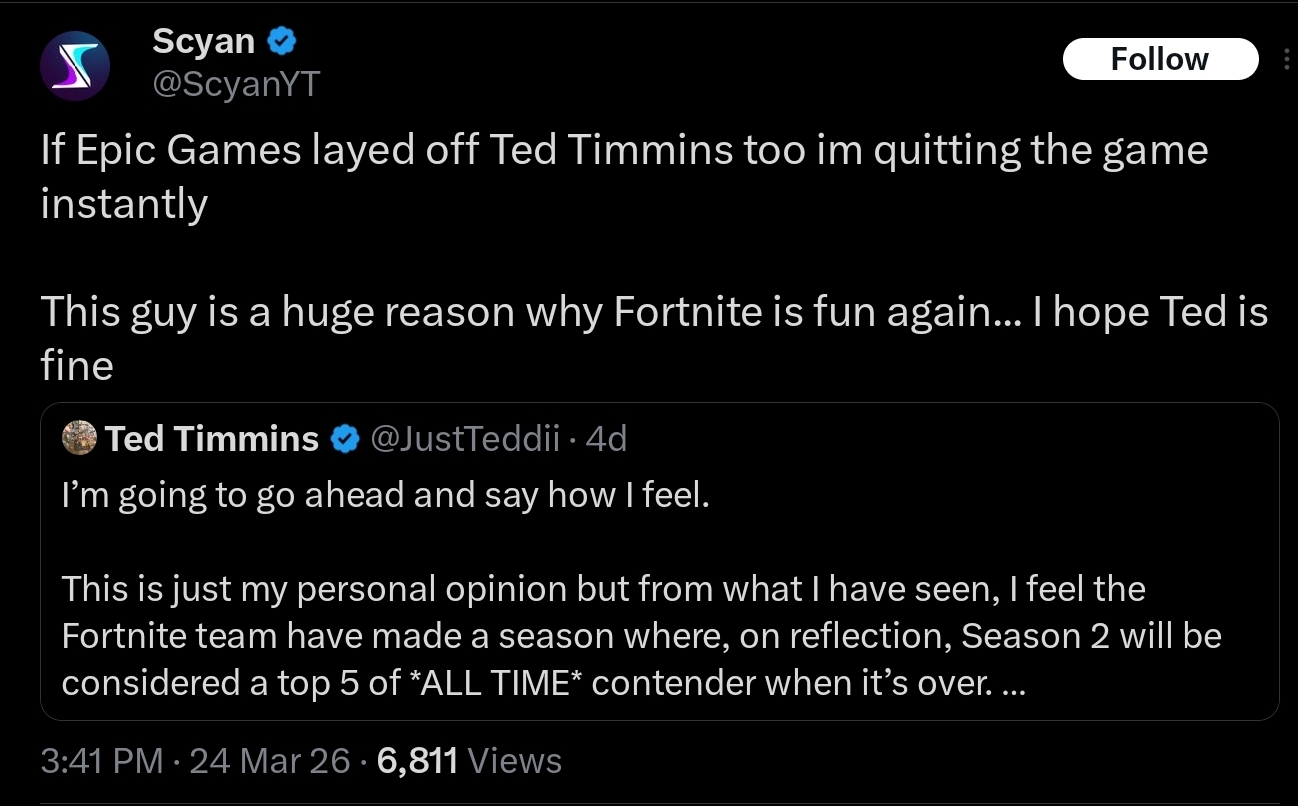Screen dimensions: 1298x806
Task: Click Ted Timmins' verified checkmark badge
Action: pyautogui.click(x=345, y=439)
